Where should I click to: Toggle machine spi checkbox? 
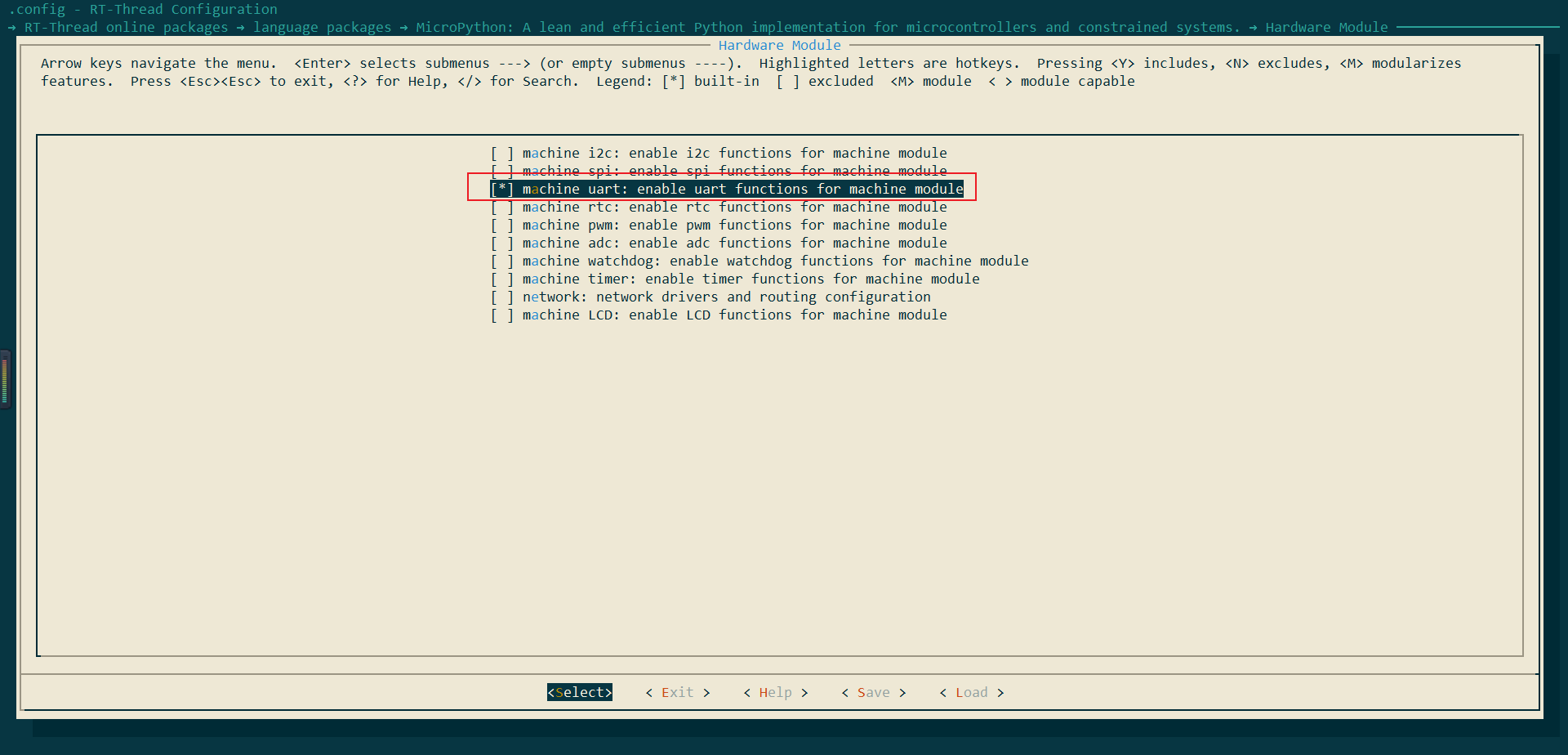(501, 171)
